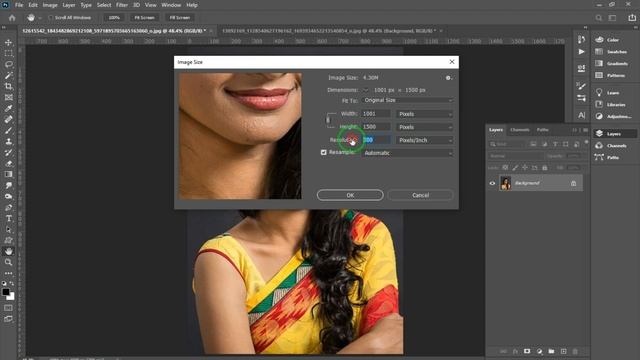
Task: Select the Move tool
Action: [9, 42]
